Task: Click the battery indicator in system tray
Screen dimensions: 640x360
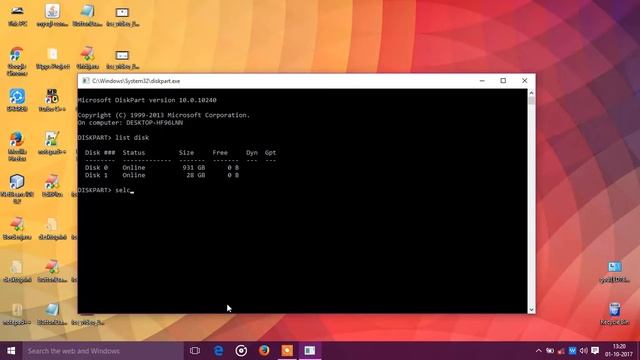Action: 550,351
